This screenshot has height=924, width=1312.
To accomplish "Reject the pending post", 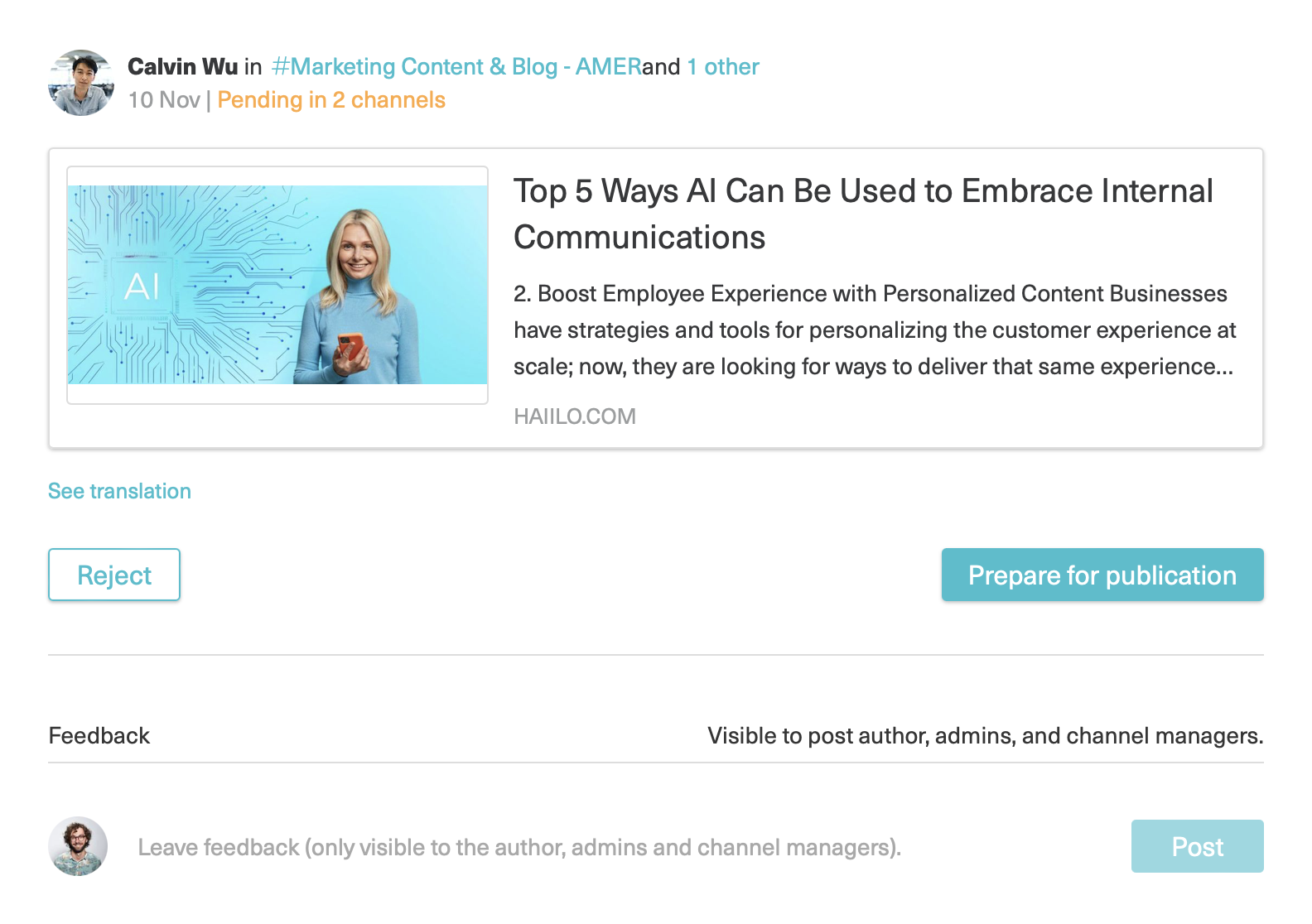I will tap(114, 575).
